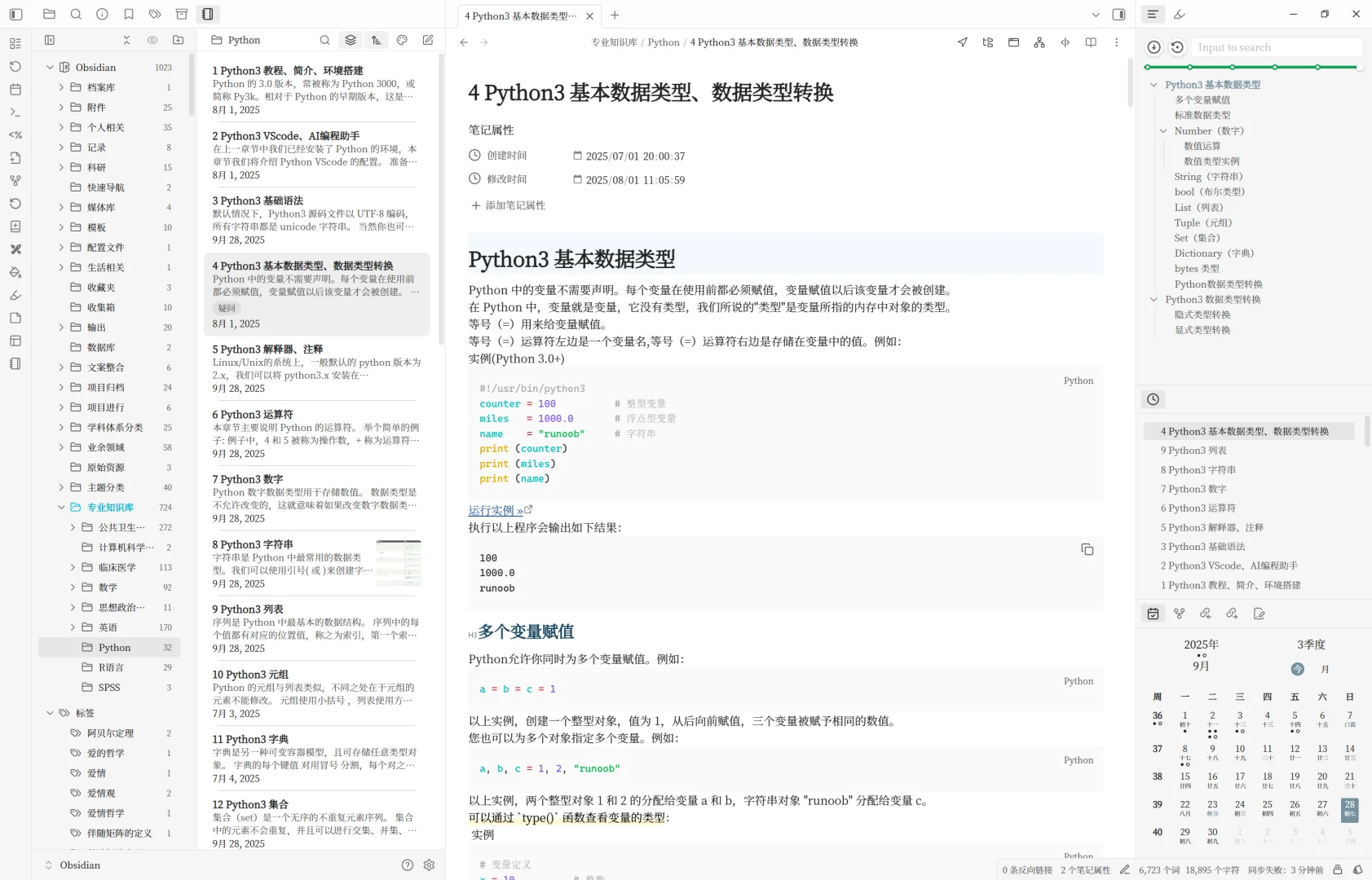Toggle month view in calendar
The height and width of the screenshot is (880, 1372).
1325,669
